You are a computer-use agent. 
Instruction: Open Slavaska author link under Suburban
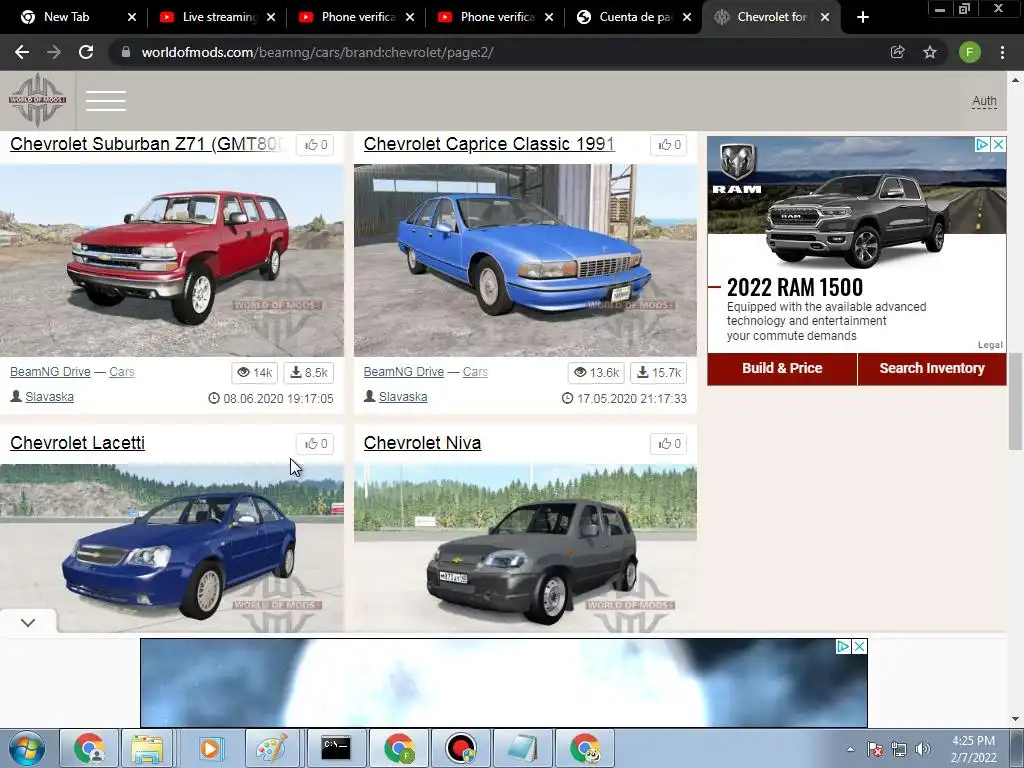point(49,396)
